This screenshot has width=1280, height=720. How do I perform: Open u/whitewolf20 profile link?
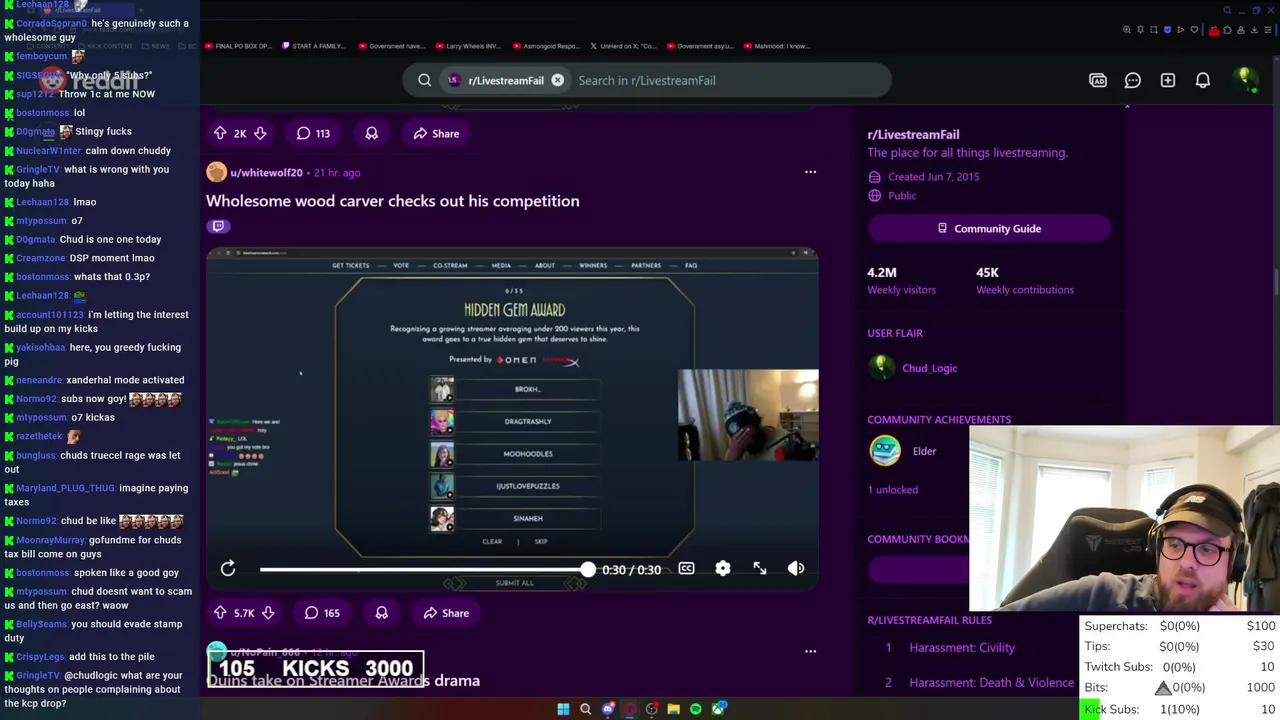pyautogui.click(x=266, y=172)
